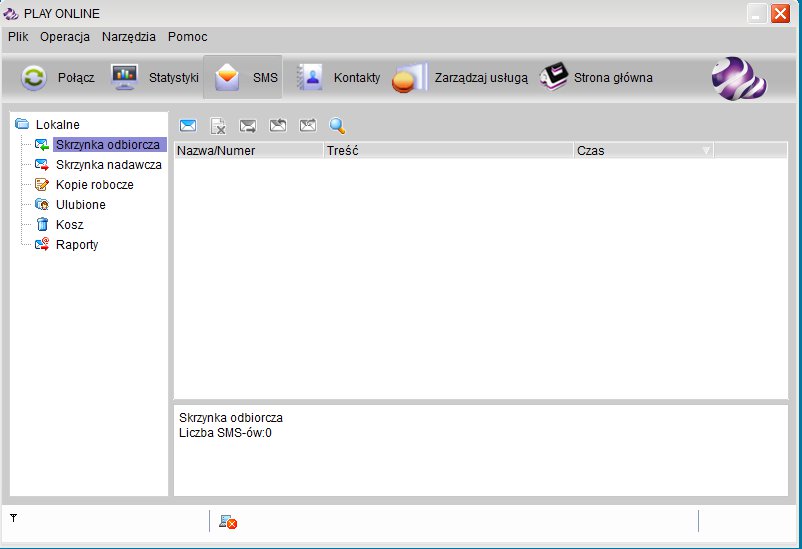Select Skrzynka nadawcza folder
The height and width of the screenshot is (549, 802).
[108, 165]
